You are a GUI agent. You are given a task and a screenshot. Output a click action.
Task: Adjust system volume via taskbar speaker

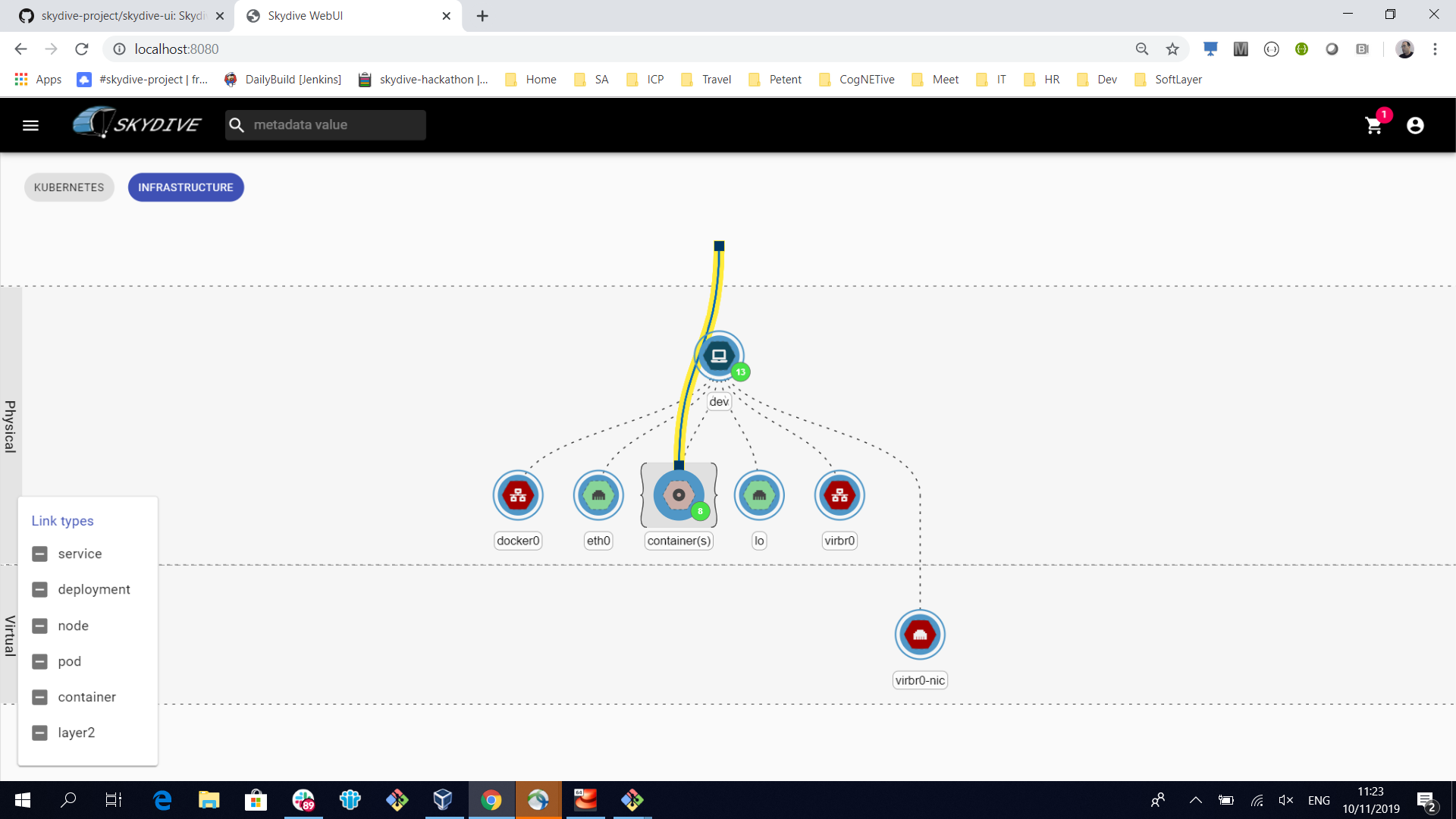[x=1286, y=800]
